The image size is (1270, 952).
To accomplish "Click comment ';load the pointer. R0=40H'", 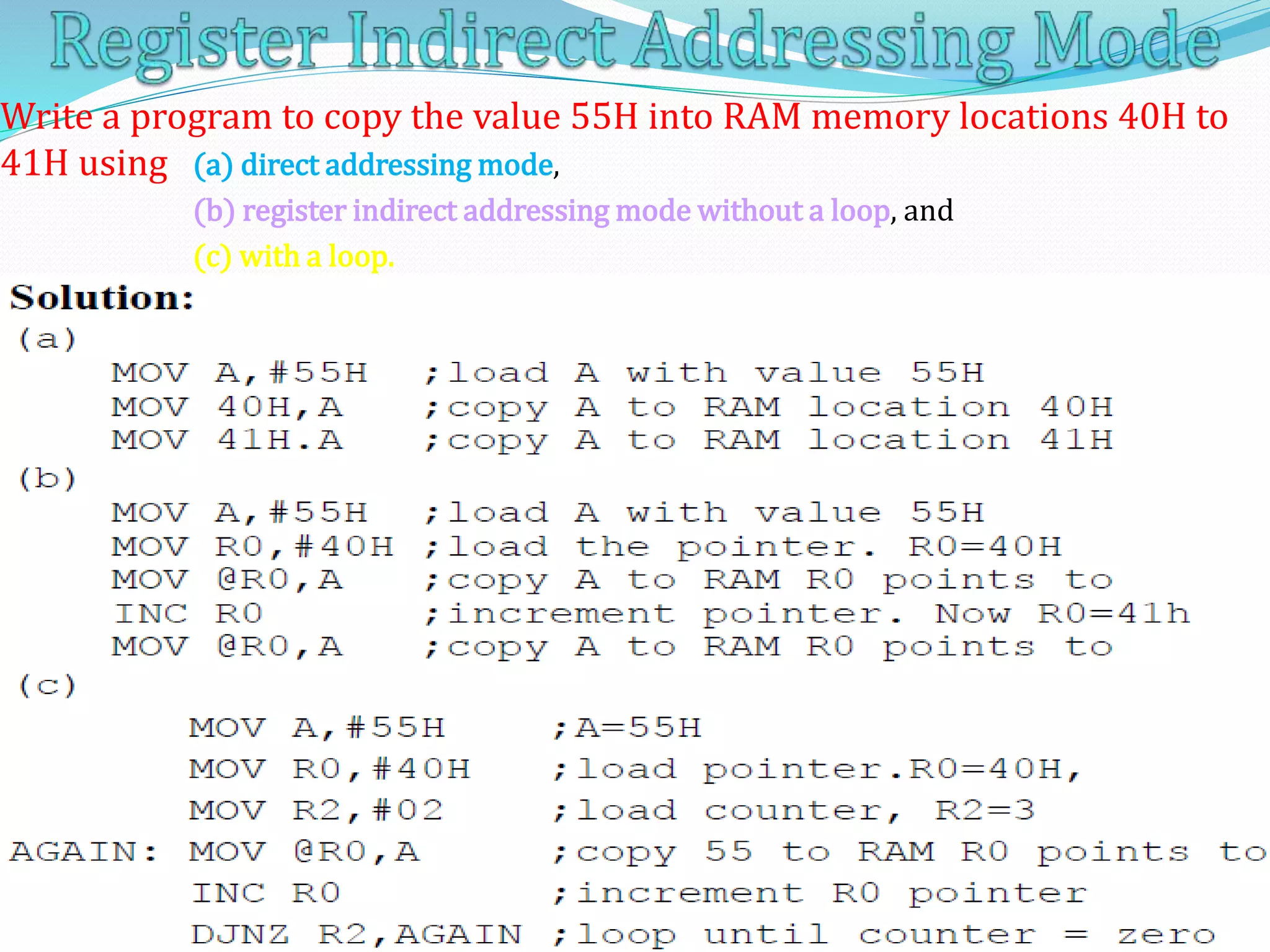I will (743, 547).
